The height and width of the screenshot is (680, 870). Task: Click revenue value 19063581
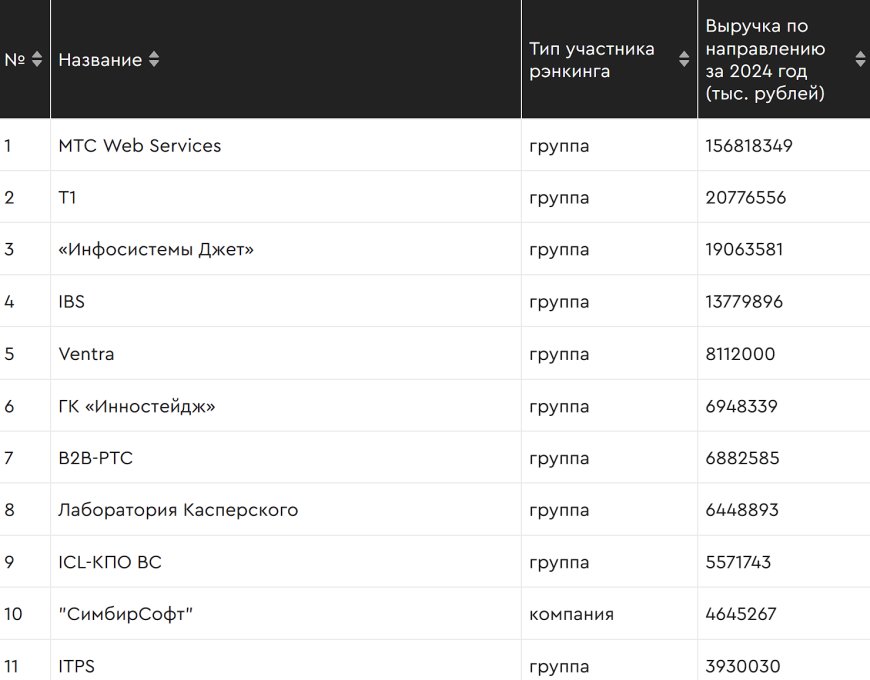744,250
